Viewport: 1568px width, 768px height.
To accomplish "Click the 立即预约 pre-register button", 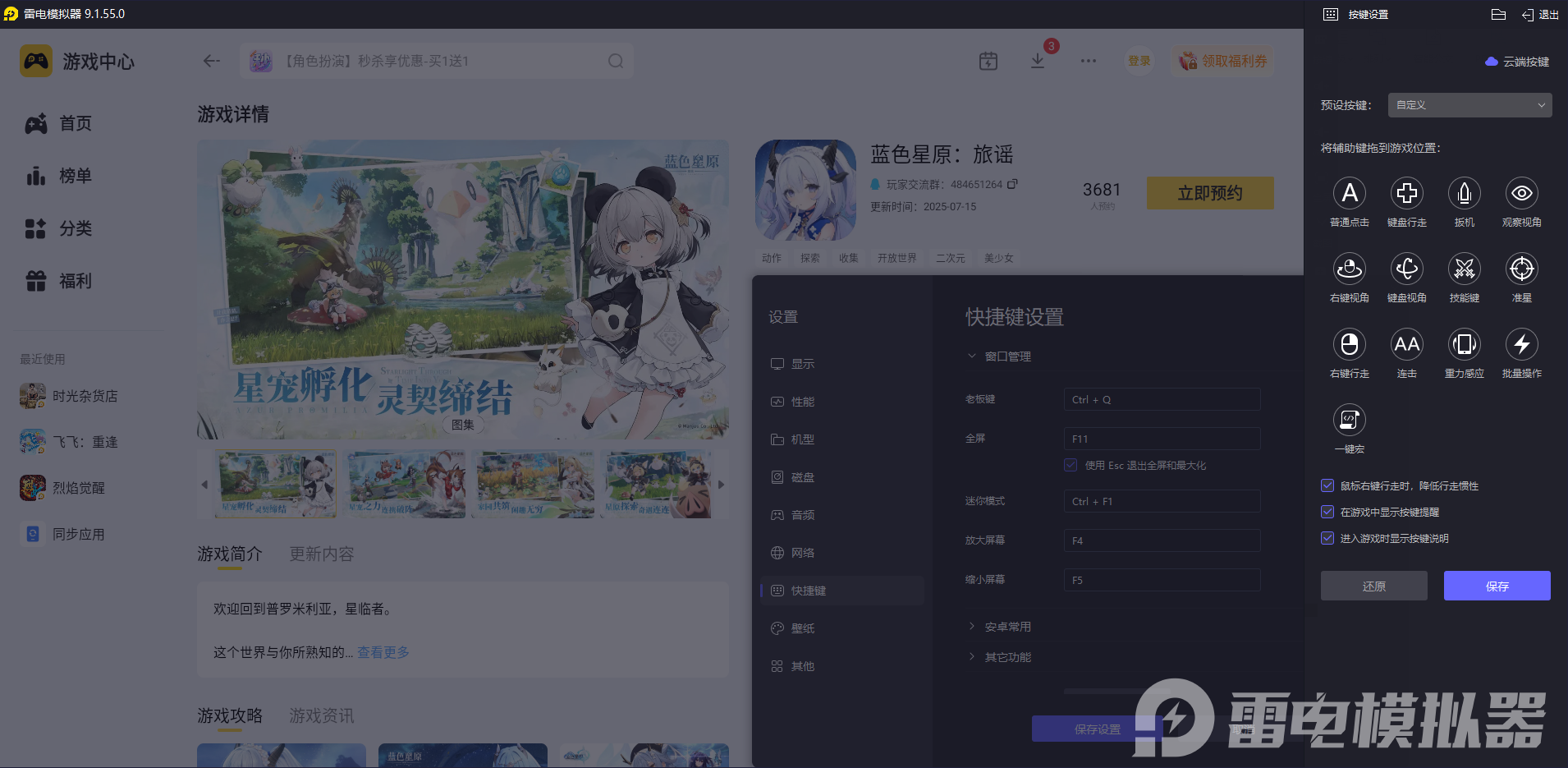I will 1209,193.
